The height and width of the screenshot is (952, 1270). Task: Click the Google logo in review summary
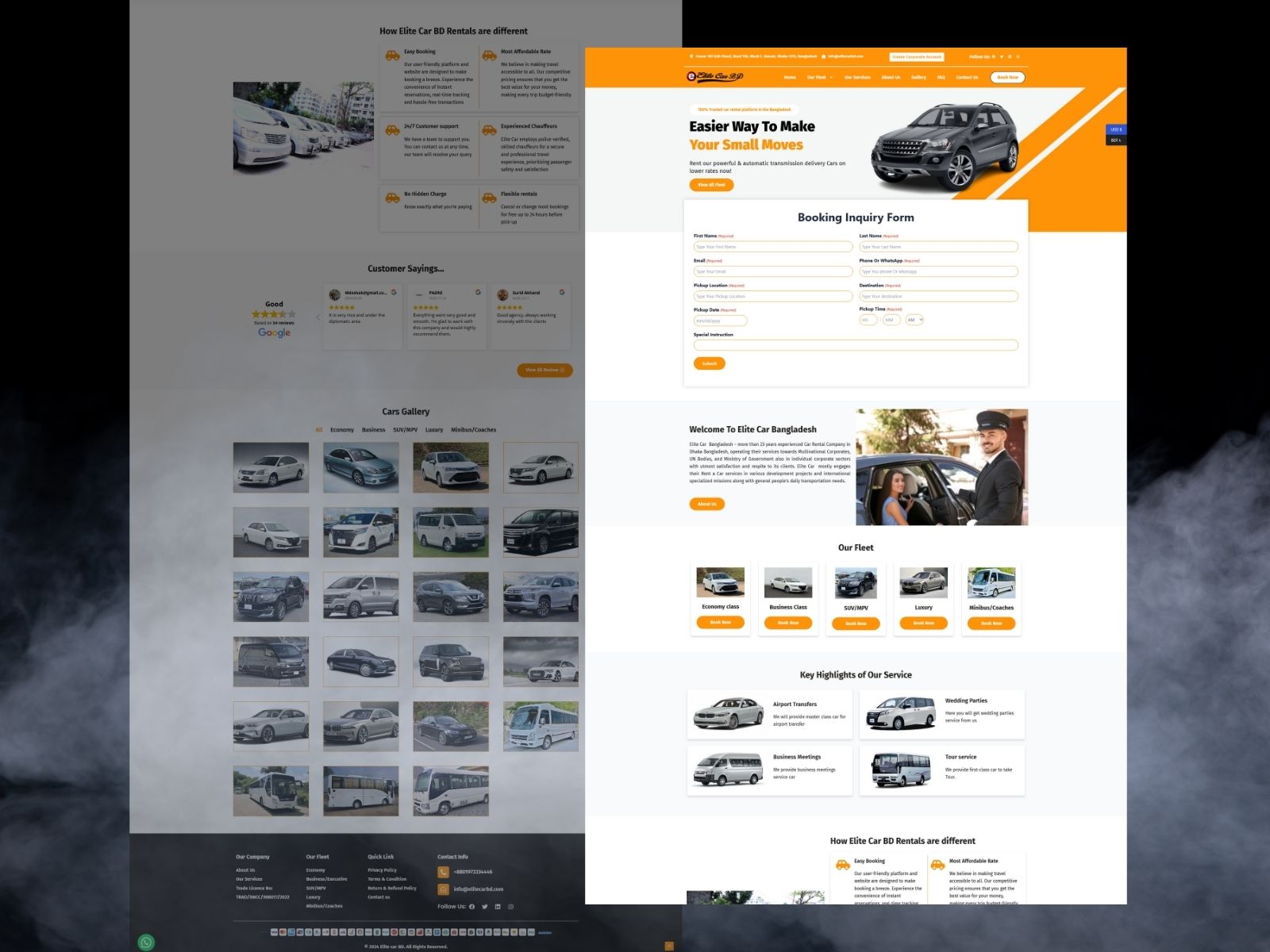pos(274,332)
